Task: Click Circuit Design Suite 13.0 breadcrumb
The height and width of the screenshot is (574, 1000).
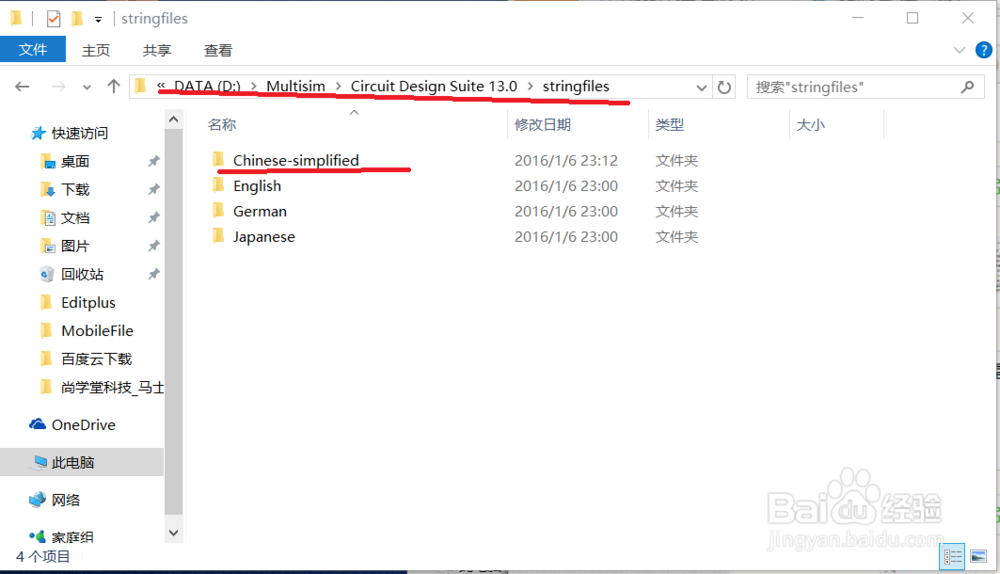Action: 434,86
